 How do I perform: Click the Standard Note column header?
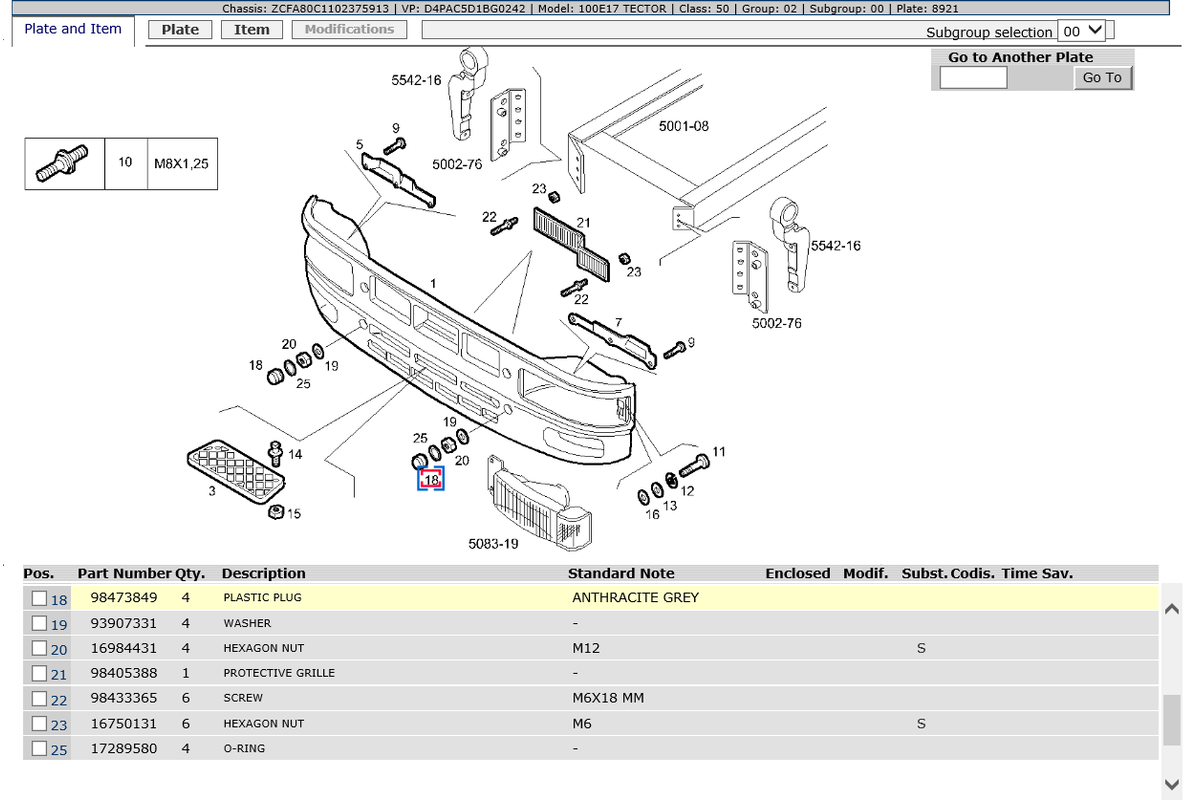(x=621, y=573)
